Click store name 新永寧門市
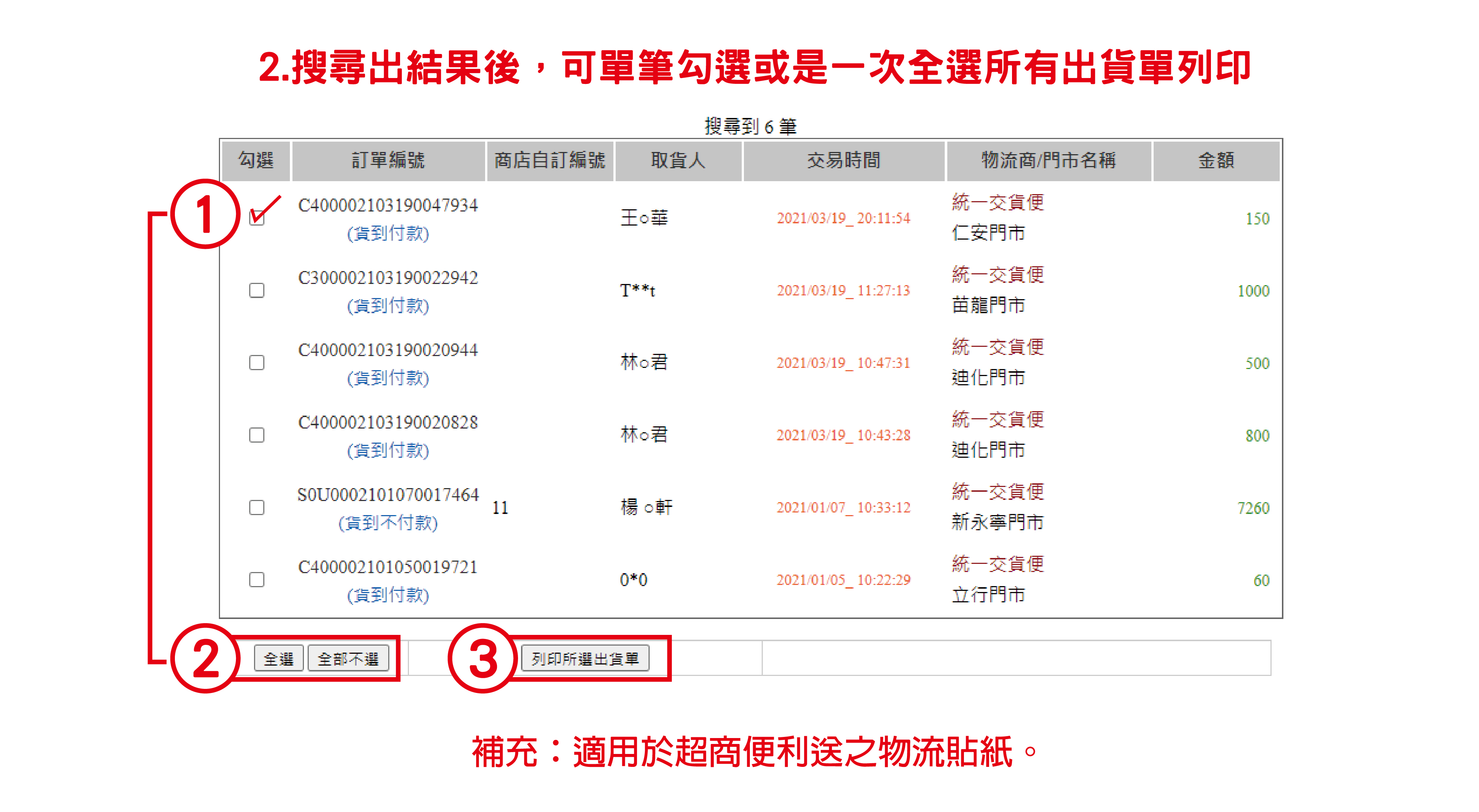1479x812 pixels. tap(997, 522)
